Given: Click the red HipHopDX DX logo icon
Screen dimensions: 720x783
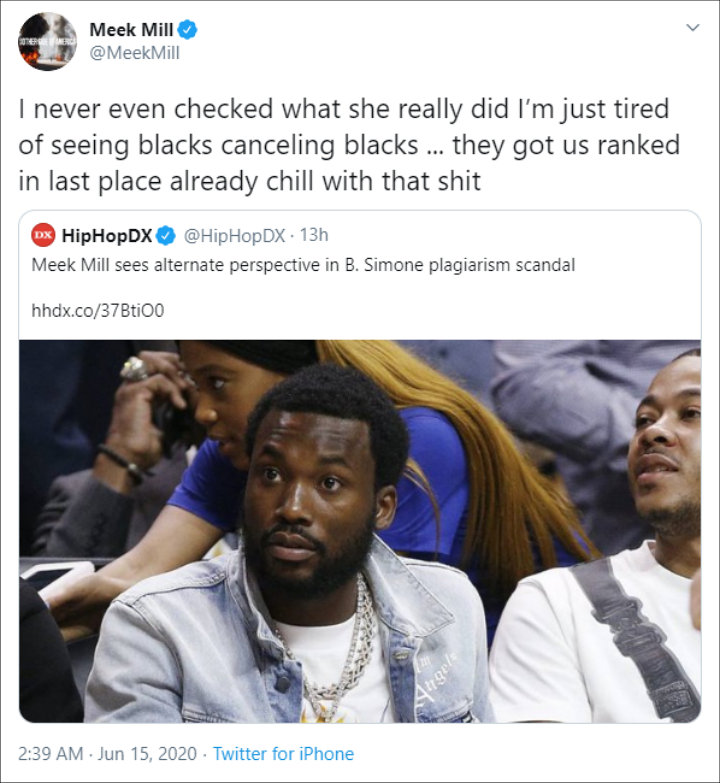Looking at the screenshot, I should click(43, 235).
